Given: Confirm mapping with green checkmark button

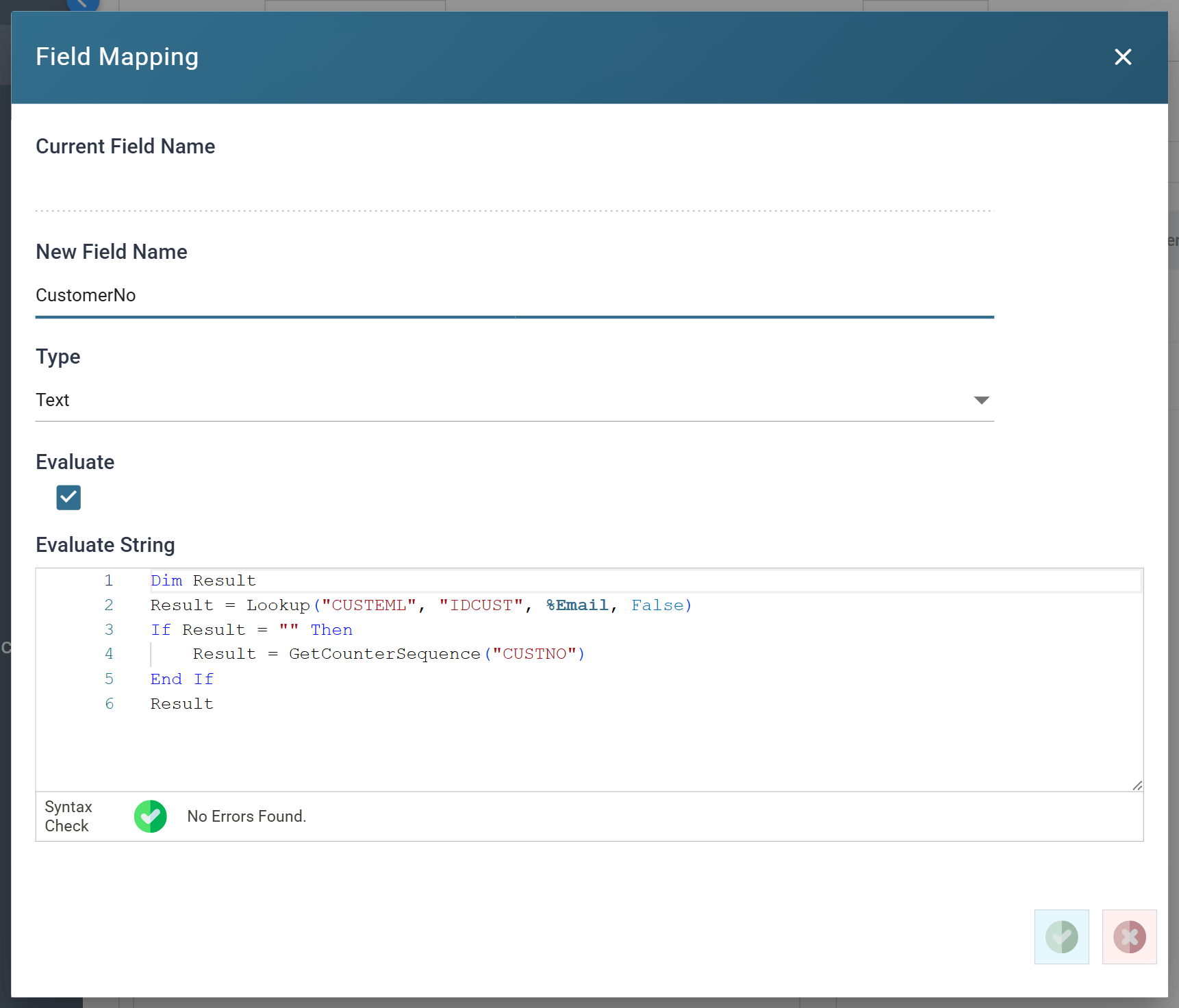Looking at the screenshot, I should click(x=1061, y=937).
